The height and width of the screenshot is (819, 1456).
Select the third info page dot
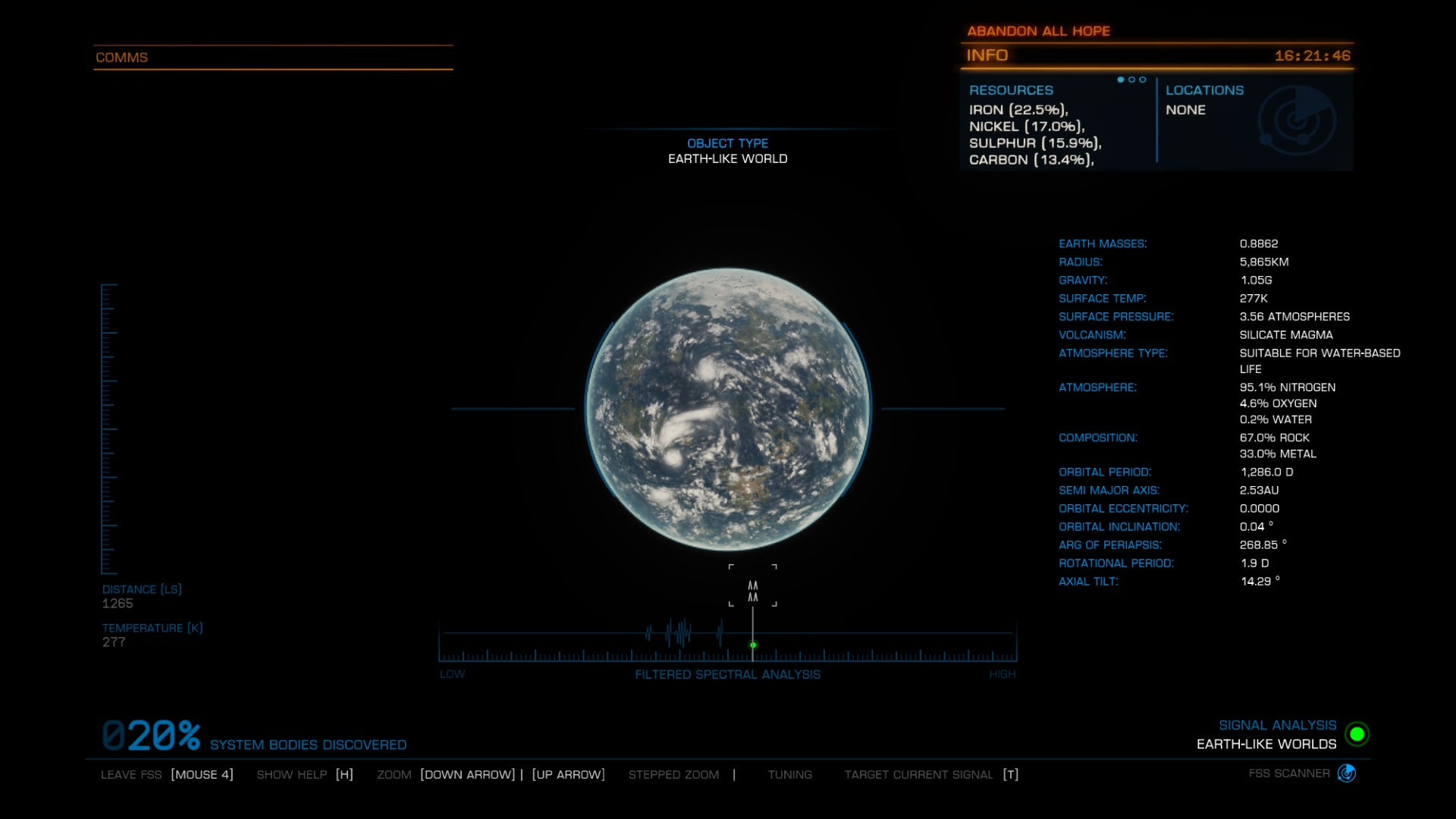point(1143,80)
